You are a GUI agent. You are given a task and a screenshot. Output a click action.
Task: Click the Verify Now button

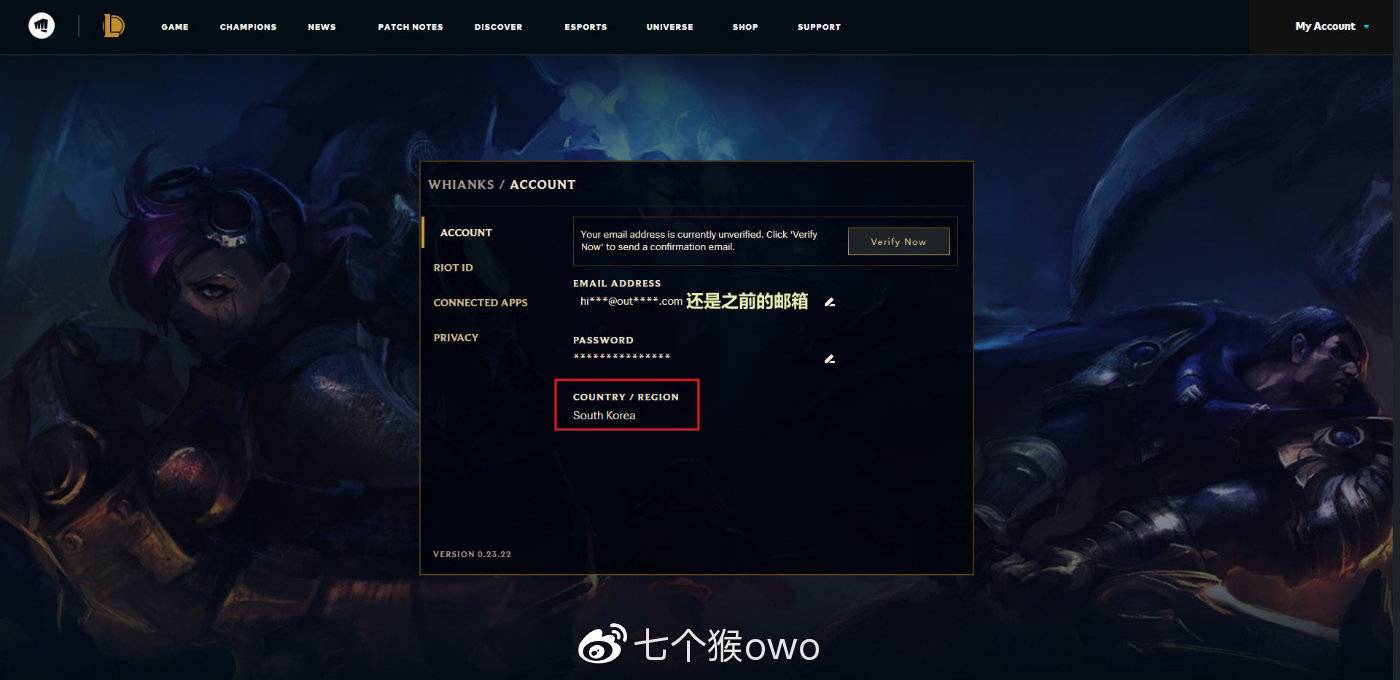tap(898, 241)
